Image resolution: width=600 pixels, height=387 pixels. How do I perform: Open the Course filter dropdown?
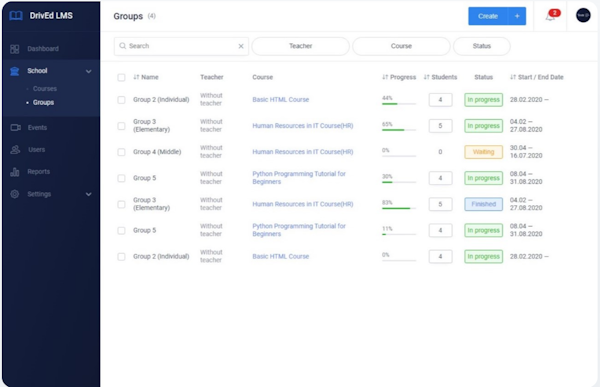401,46
